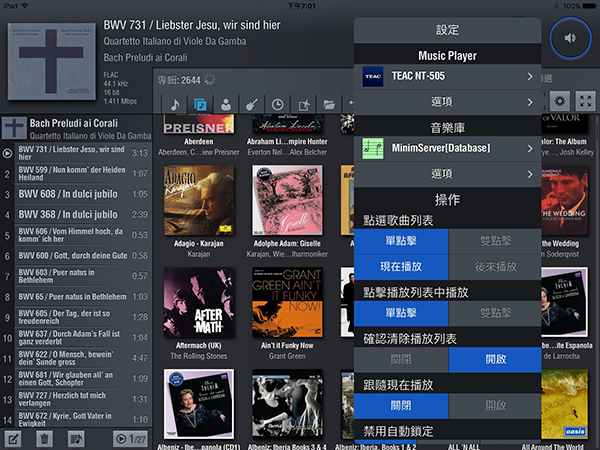Select 雙點擊 for 點選歌曲列表
Viewport: 600px width, 450px height.
(495, 241)
